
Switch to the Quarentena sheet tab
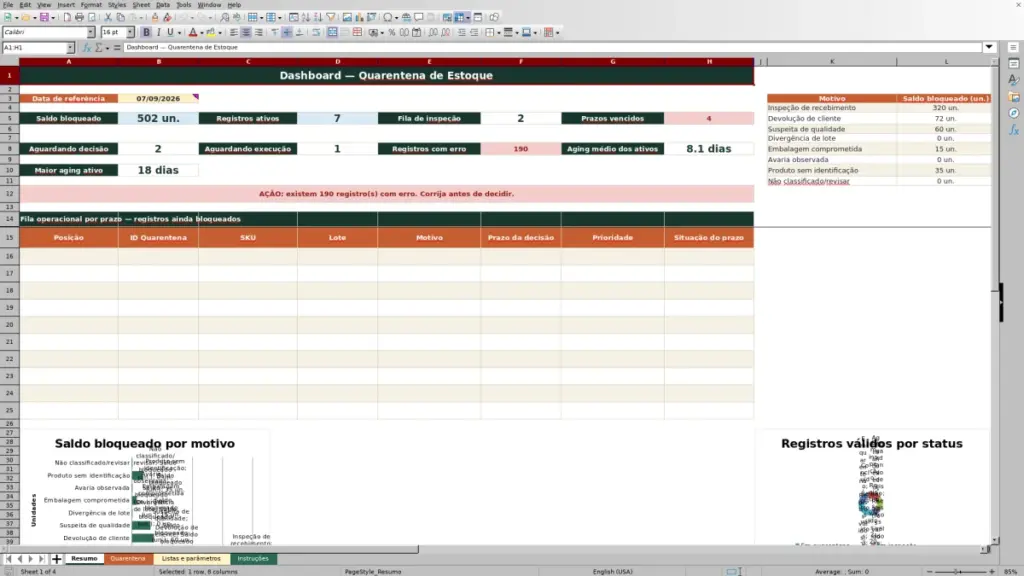point(128,559)
